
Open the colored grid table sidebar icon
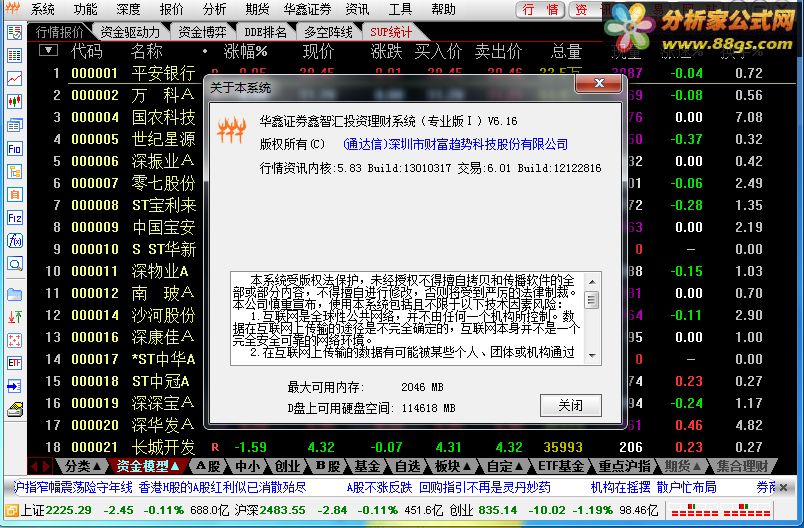[x=14, y=55]
